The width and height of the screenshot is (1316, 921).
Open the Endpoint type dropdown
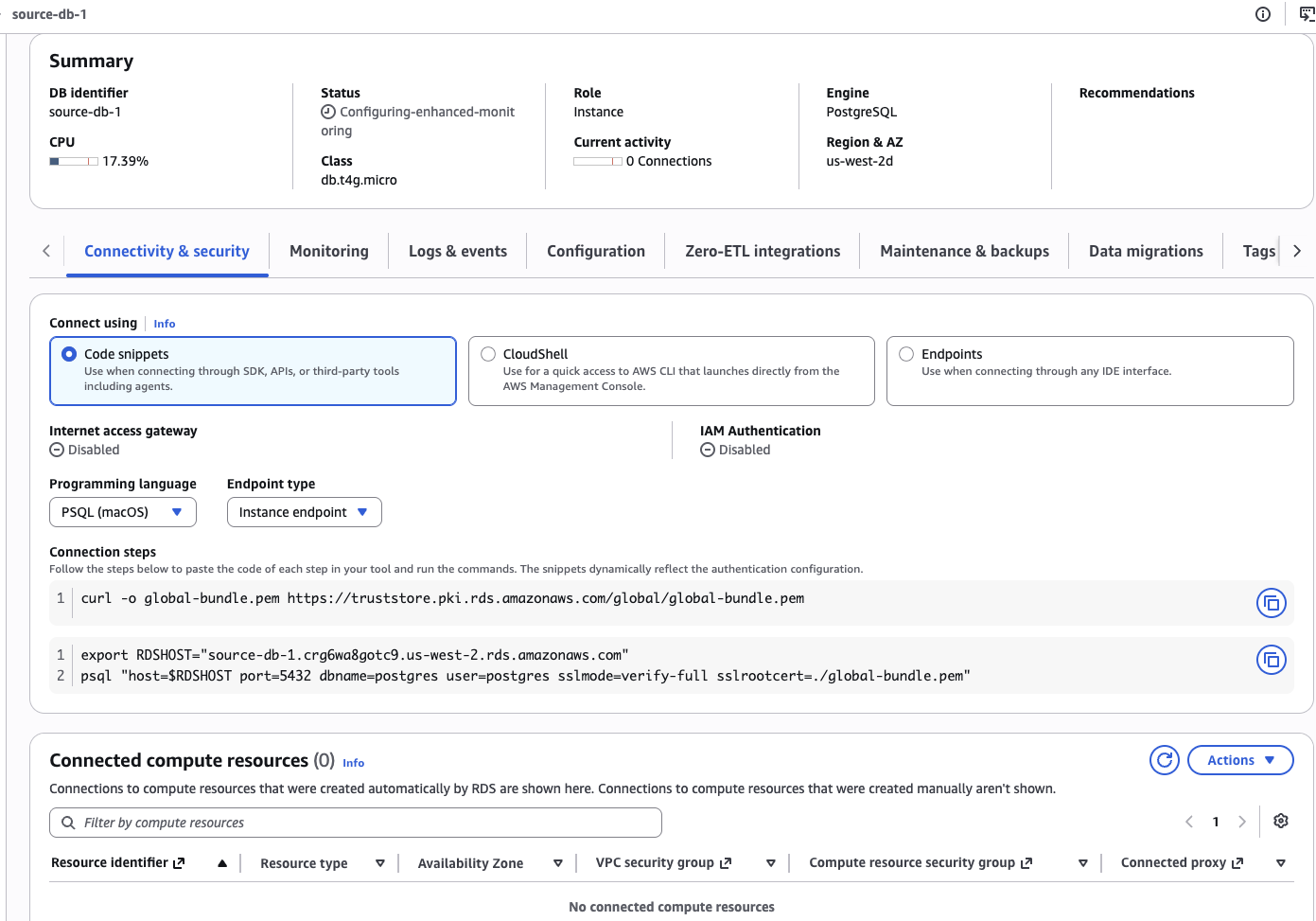[x=305, y=512]
